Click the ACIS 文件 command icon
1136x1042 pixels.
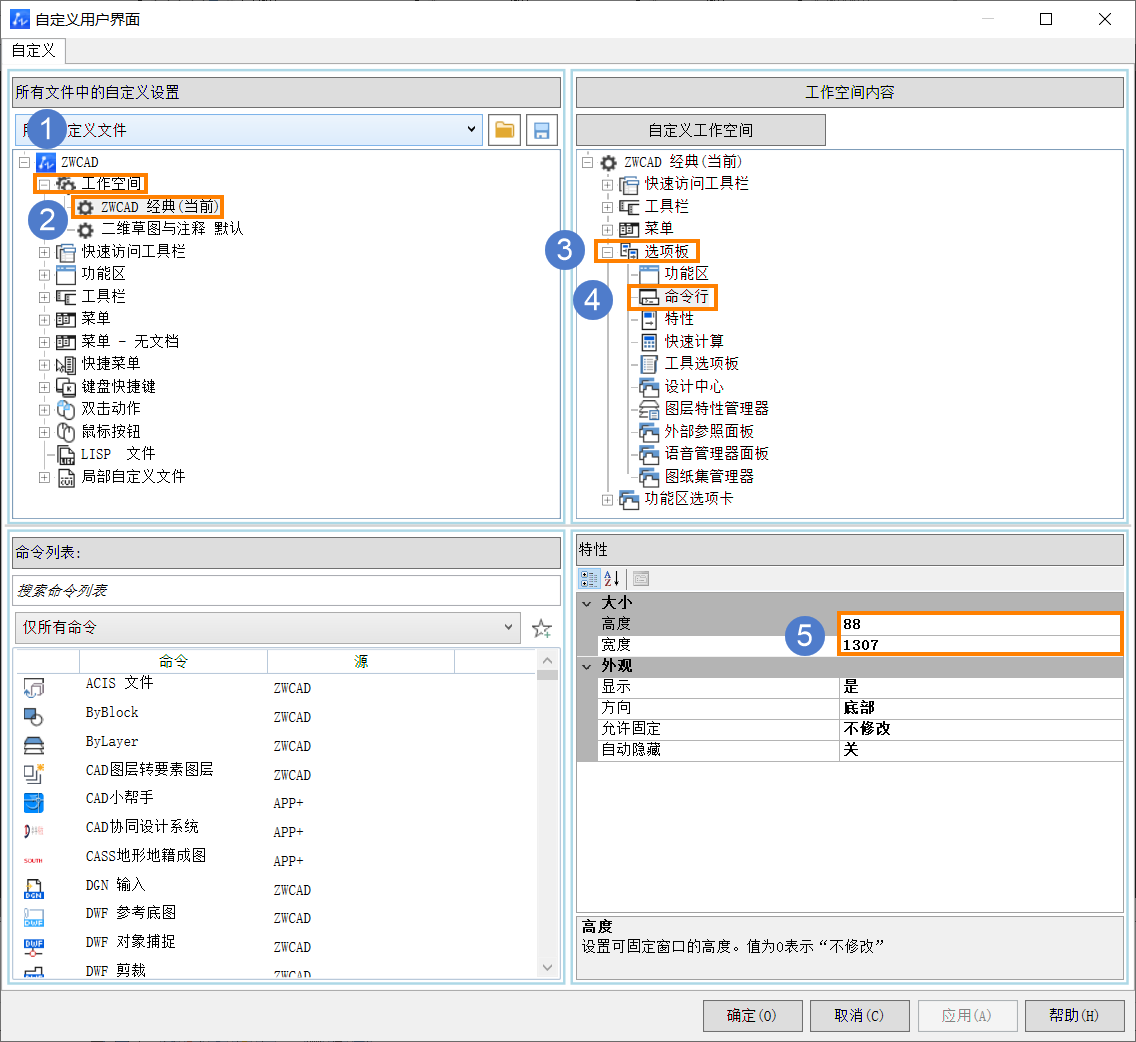coord(33,687)
